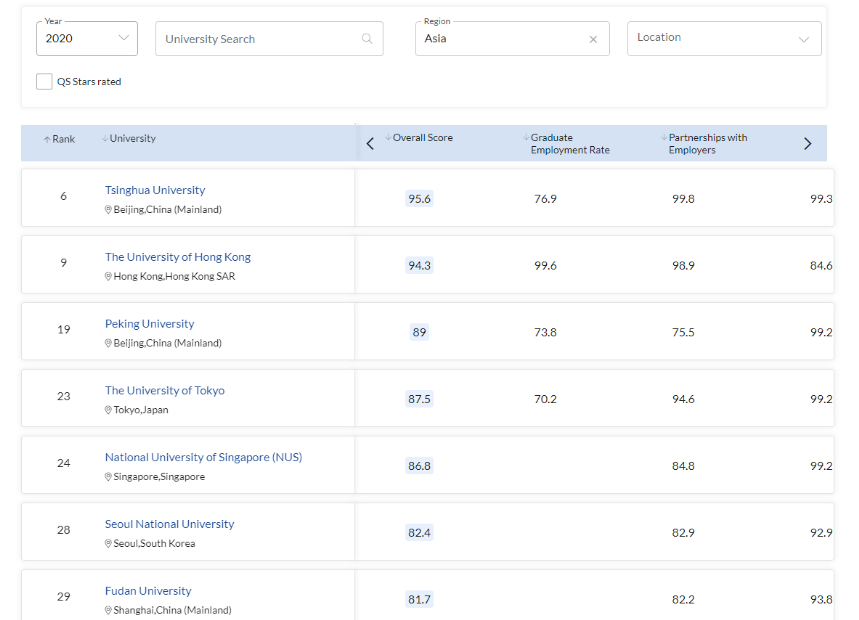Screen dimensions: 859x620
Task: Open the Region selector showing Asia
Action: click(x=500, y=39)
